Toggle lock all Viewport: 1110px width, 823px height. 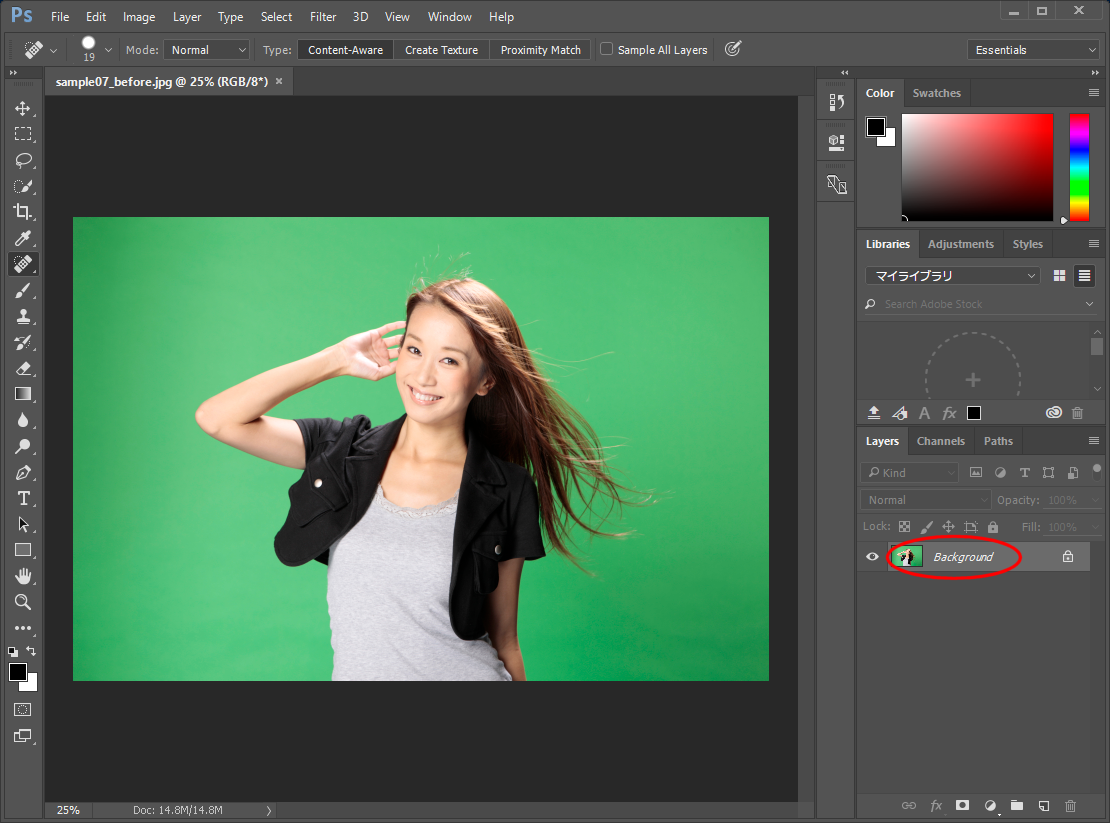tap(993, 526)
